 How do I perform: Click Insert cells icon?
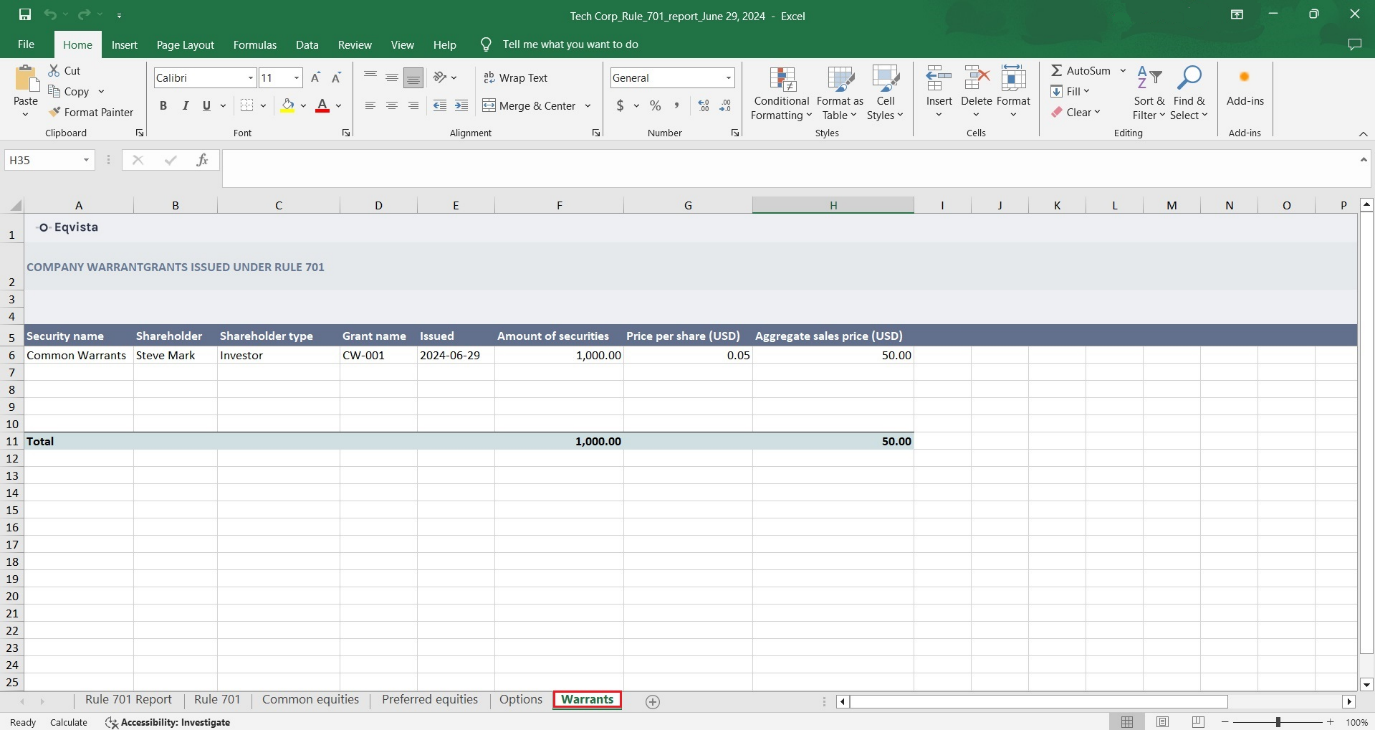(938, 79)
